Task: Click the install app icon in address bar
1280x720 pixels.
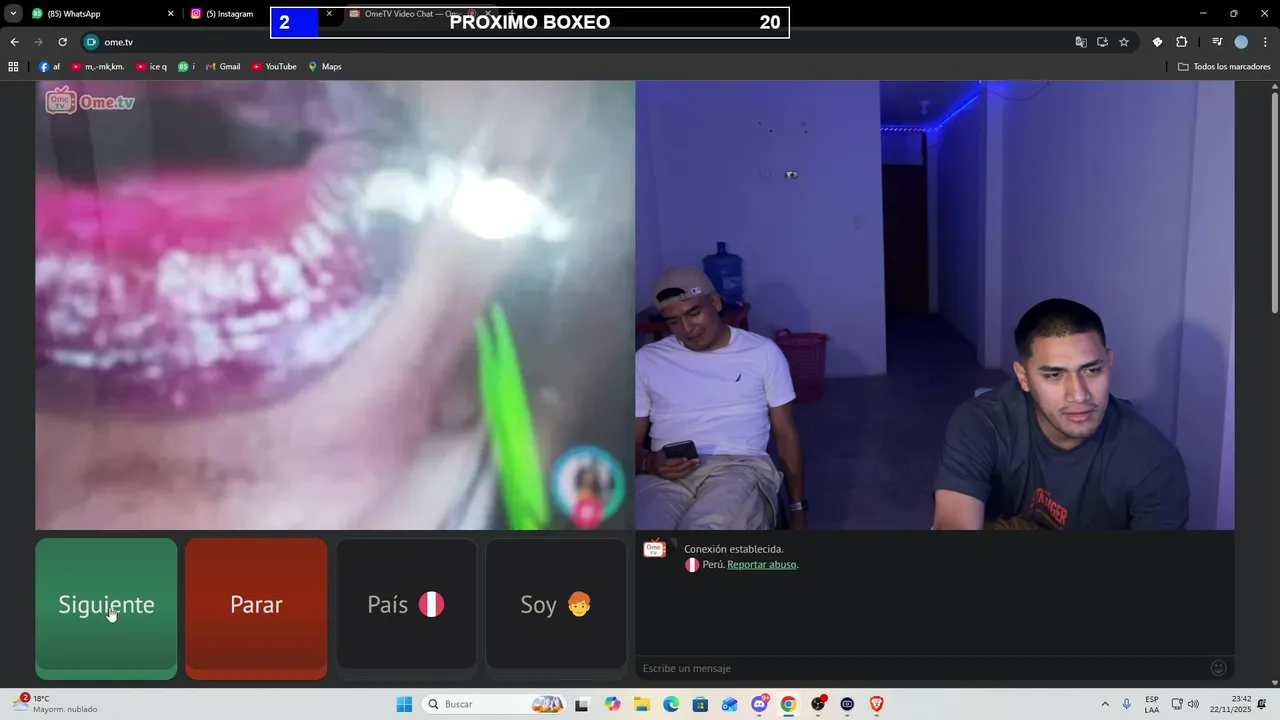Action: pos(1102,42)
